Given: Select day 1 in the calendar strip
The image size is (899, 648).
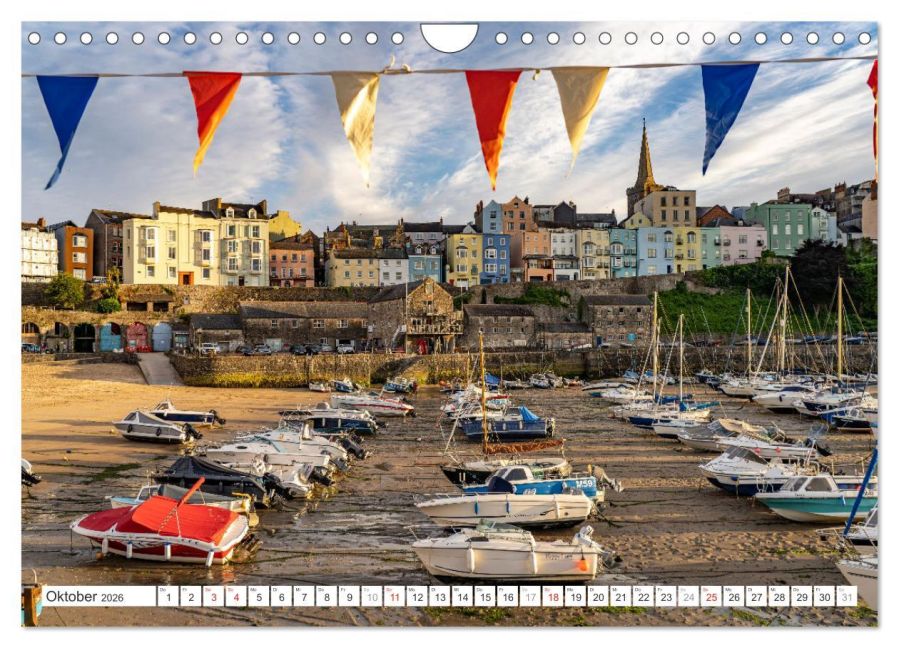Looking at the screenshot, I should tap(168, 596).
